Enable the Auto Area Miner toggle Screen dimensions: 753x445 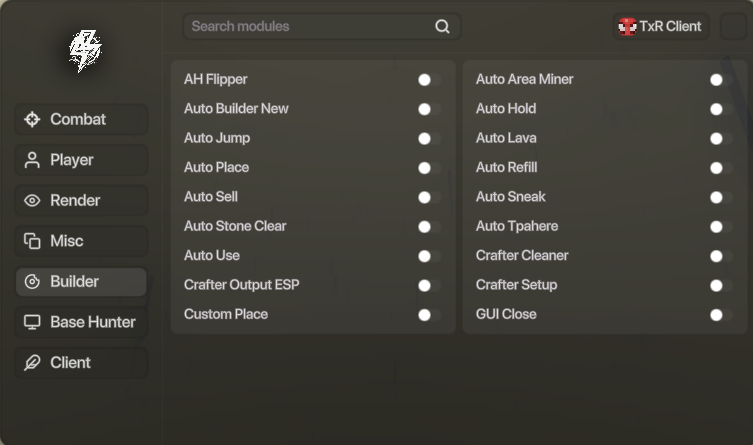pyautogui.click(x=721, y=80)
